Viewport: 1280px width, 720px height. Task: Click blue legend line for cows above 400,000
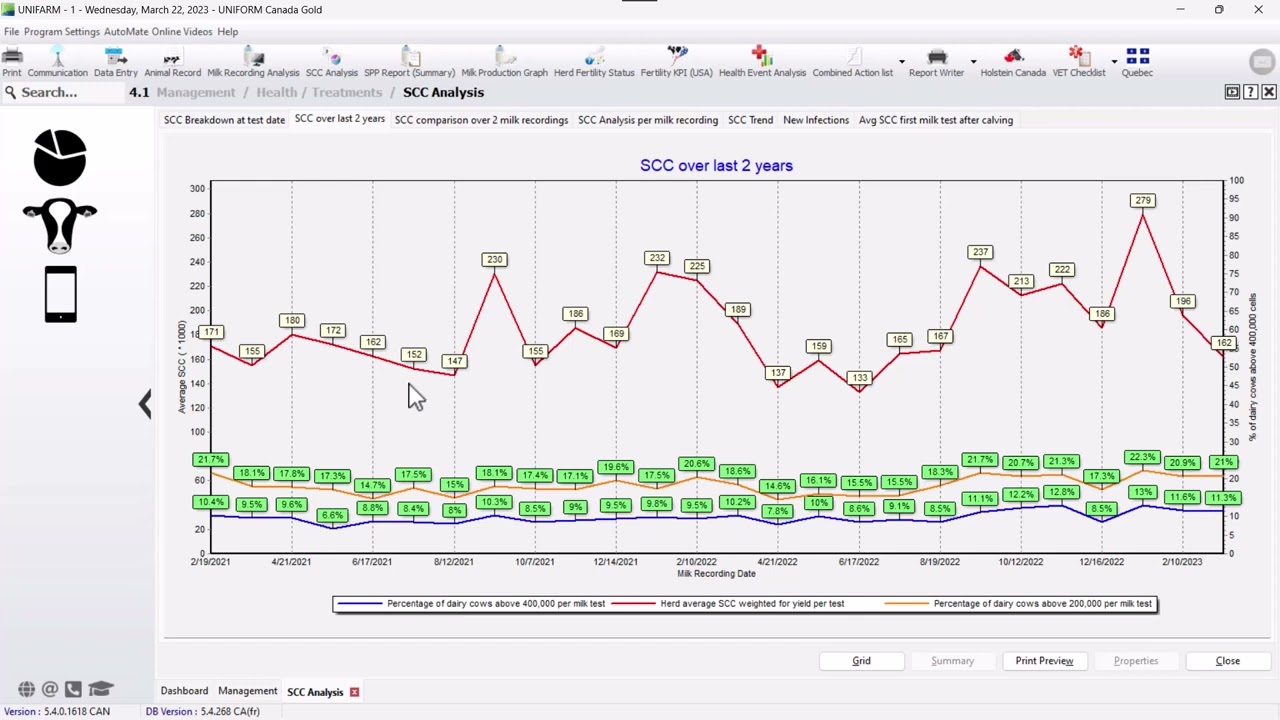(x=360, y=604)
